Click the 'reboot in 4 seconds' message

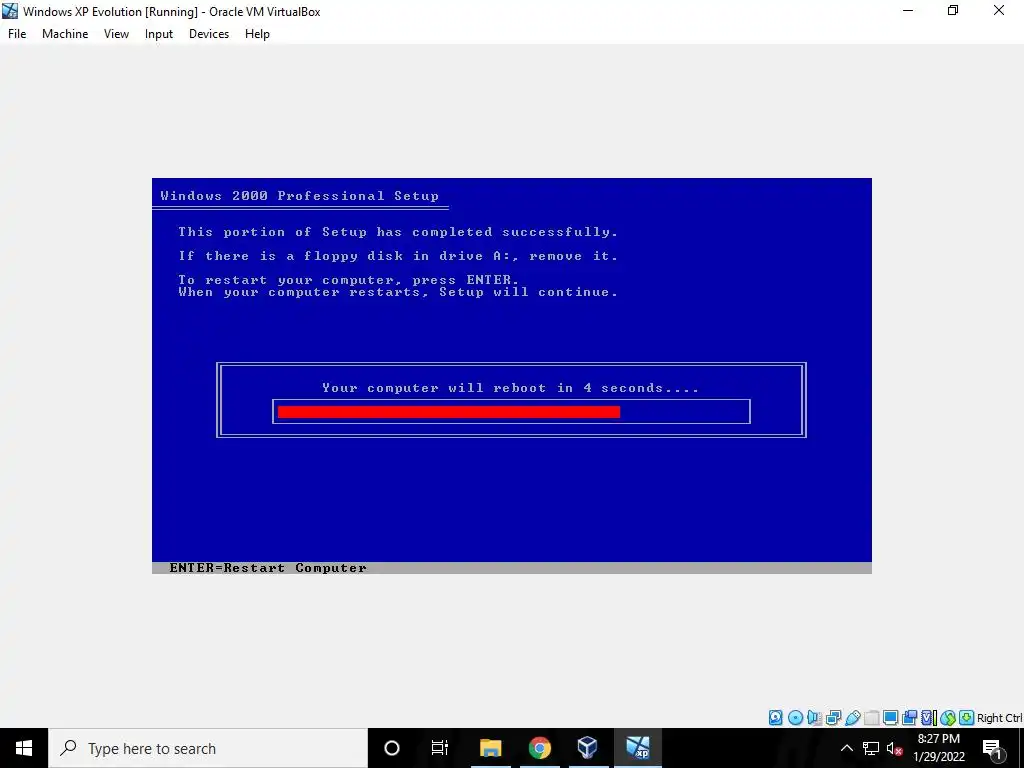click(x=511, y=388)
